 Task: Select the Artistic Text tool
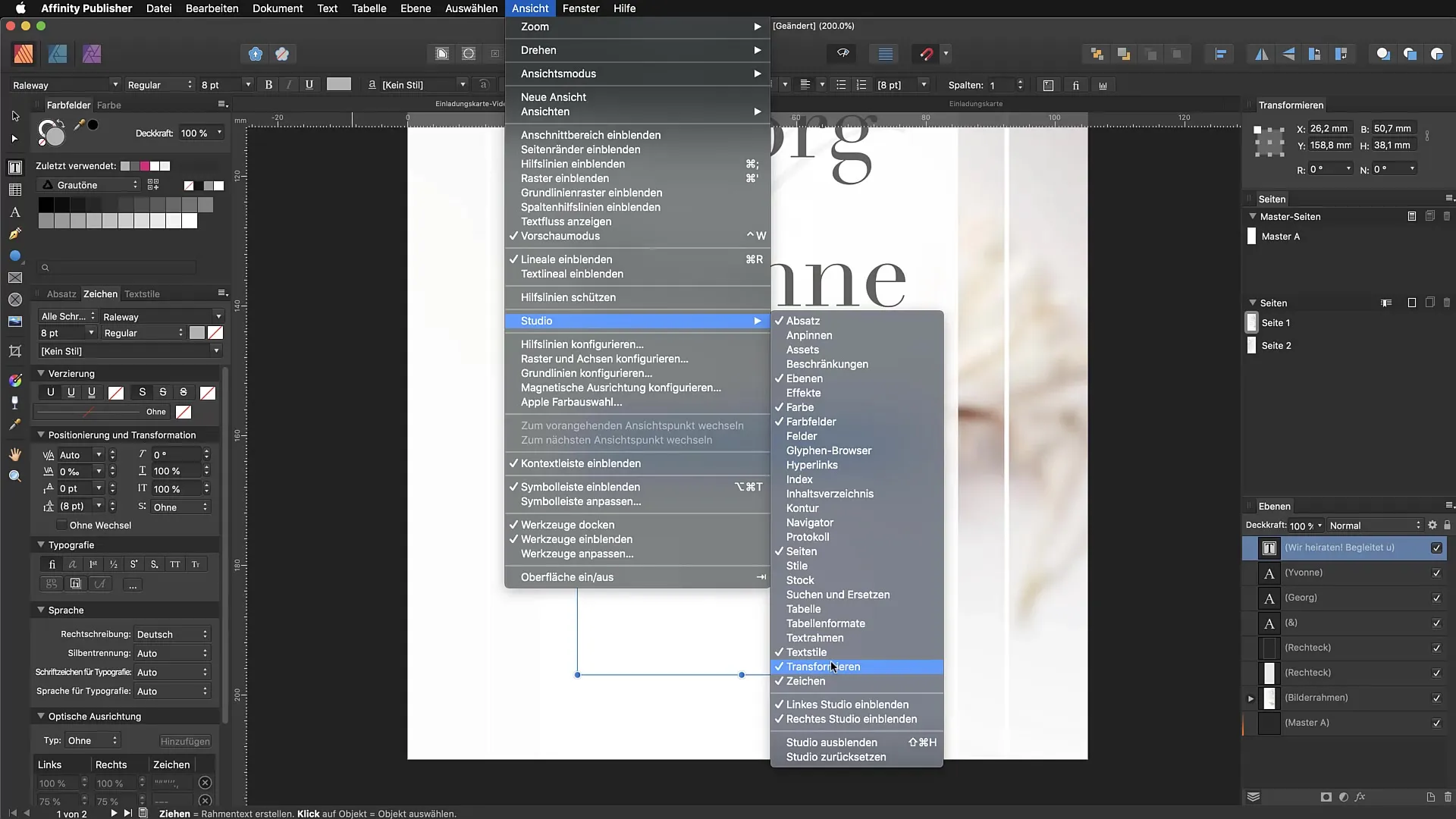pos(15,212)
